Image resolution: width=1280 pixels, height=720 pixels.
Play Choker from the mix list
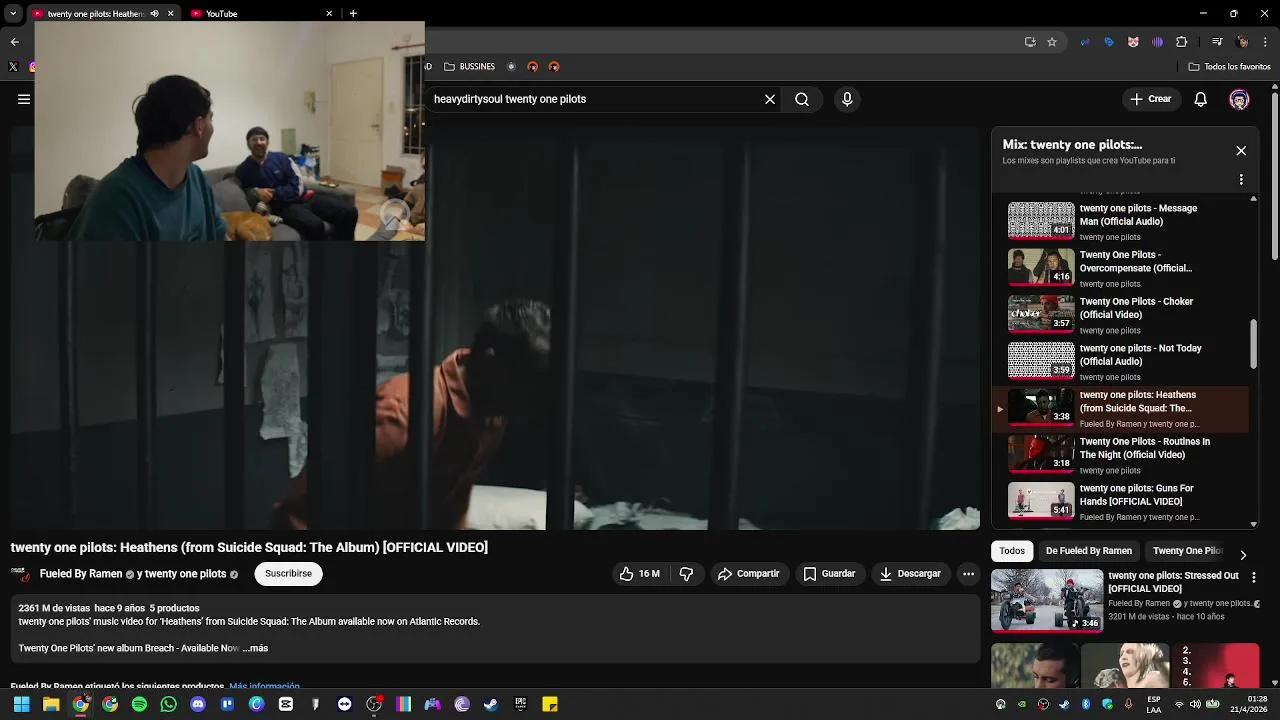click(1120, 314)
